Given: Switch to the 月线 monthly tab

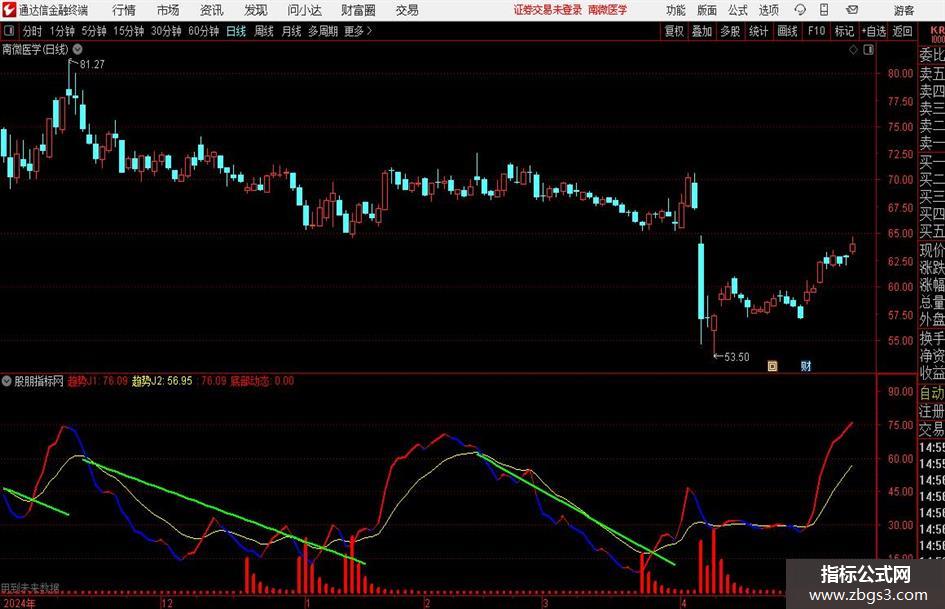Looking at the screenshot, I should (x=292, y=31).
